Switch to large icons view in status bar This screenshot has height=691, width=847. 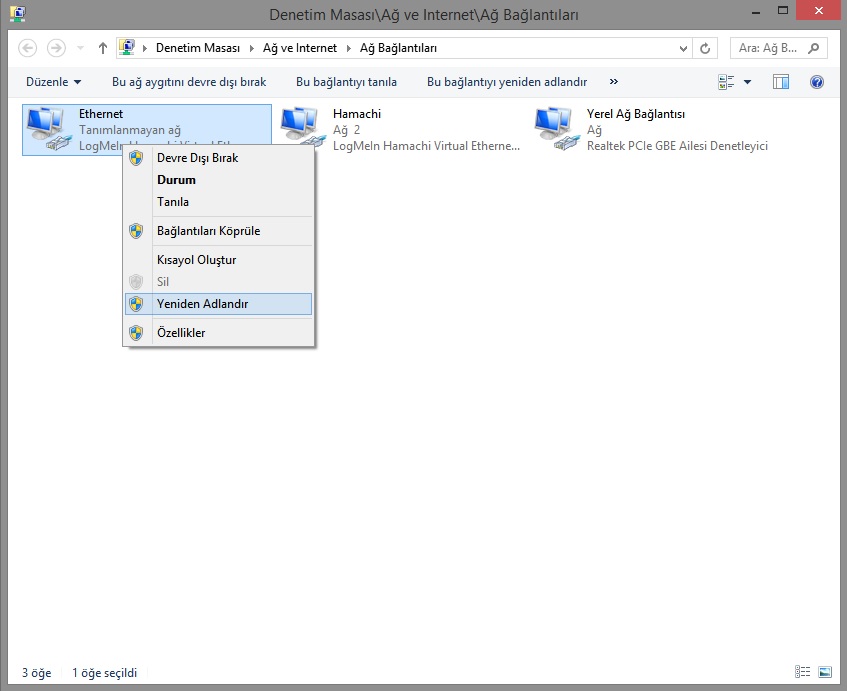tap(825, 672)
